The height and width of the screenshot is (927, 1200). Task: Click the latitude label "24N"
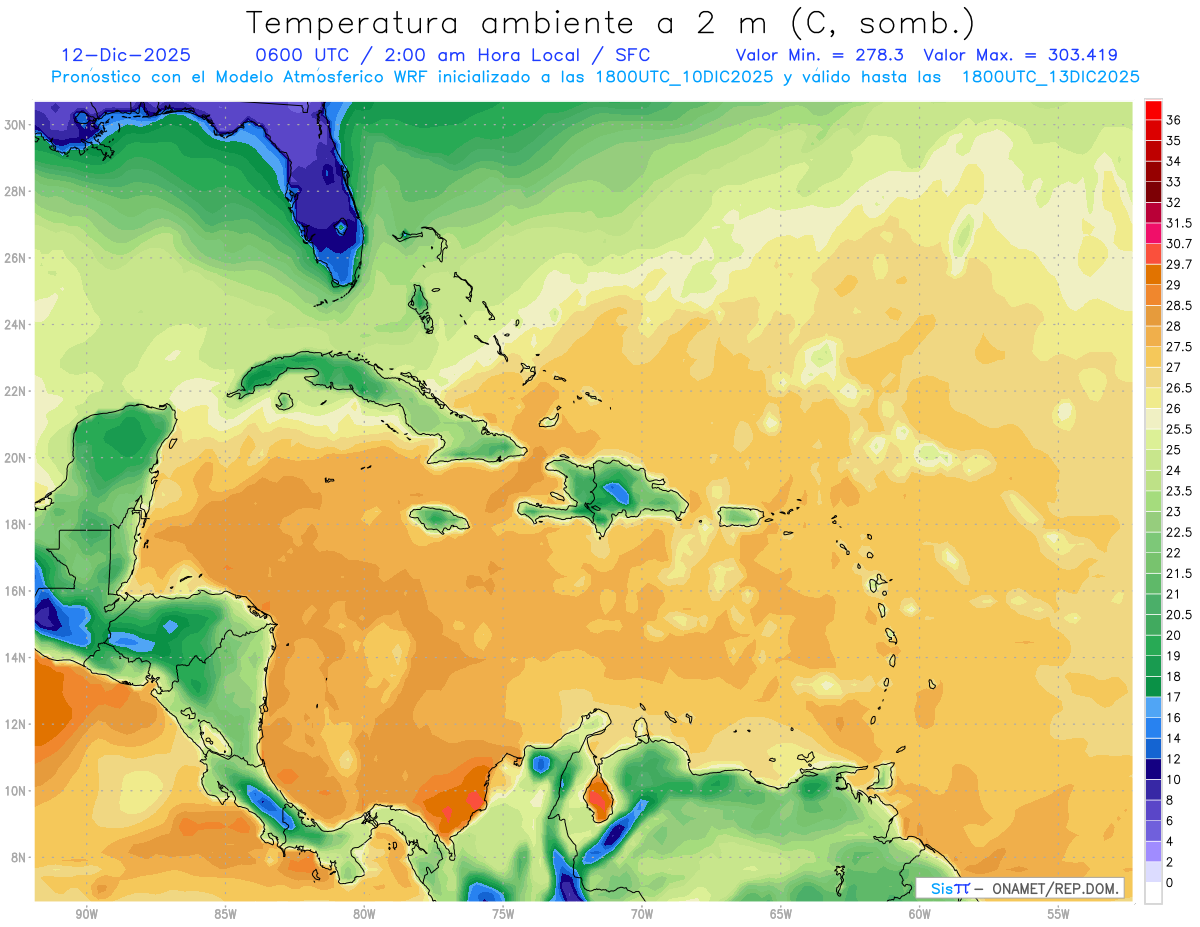point(15,325)
